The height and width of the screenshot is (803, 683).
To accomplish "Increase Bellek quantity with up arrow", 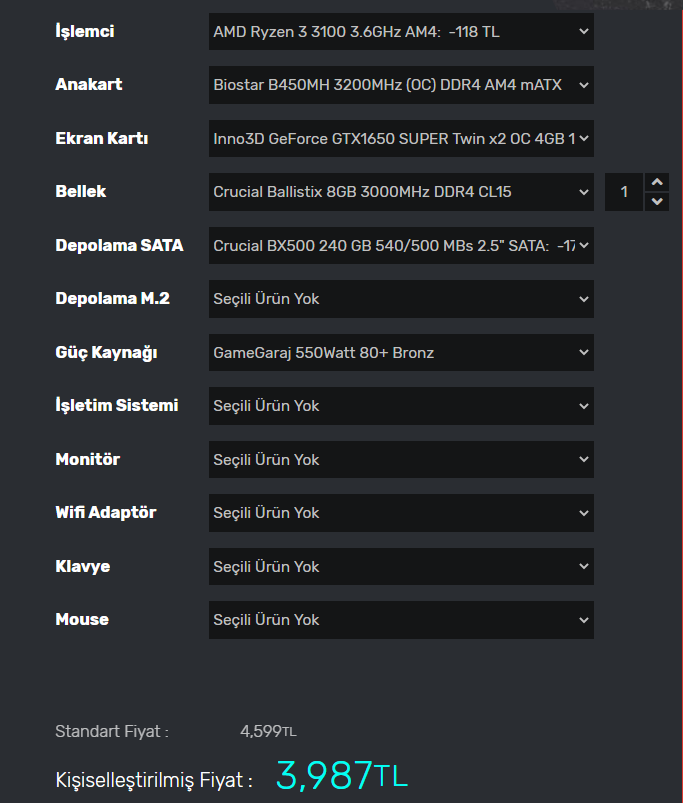I will [x=657, y=182].
